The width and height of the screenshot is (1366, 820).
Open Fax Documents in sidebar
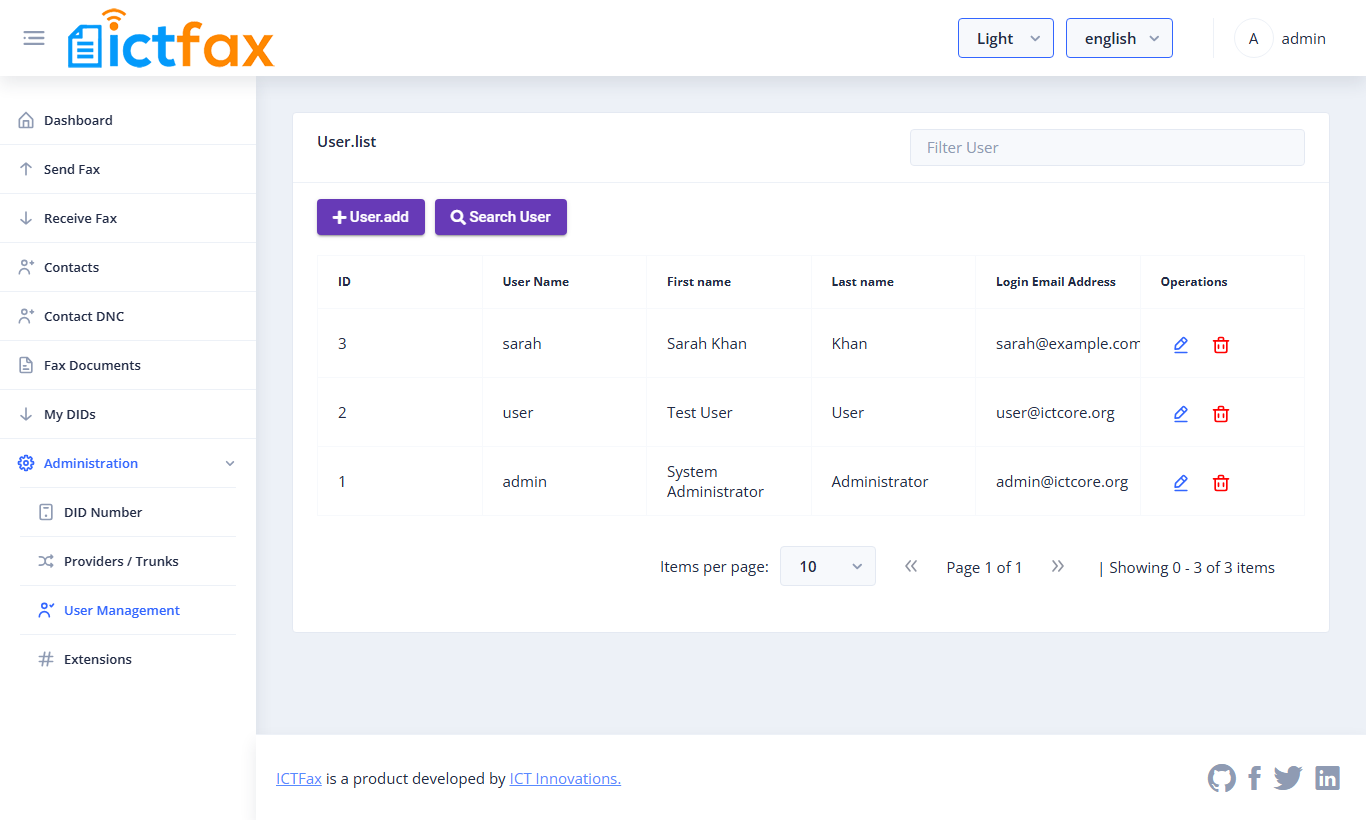(x=128, y=365)
